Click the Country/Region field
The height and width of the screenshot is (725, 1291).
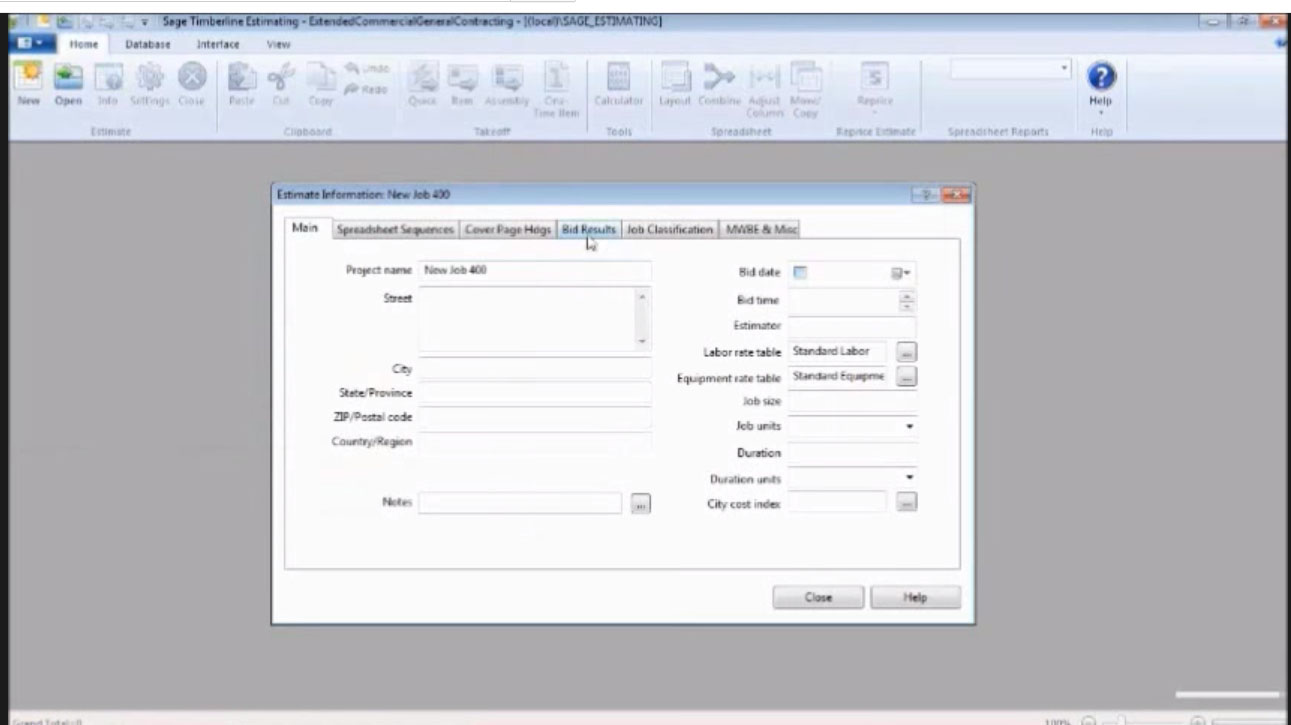pyautogui.click(x=535, y=442)
